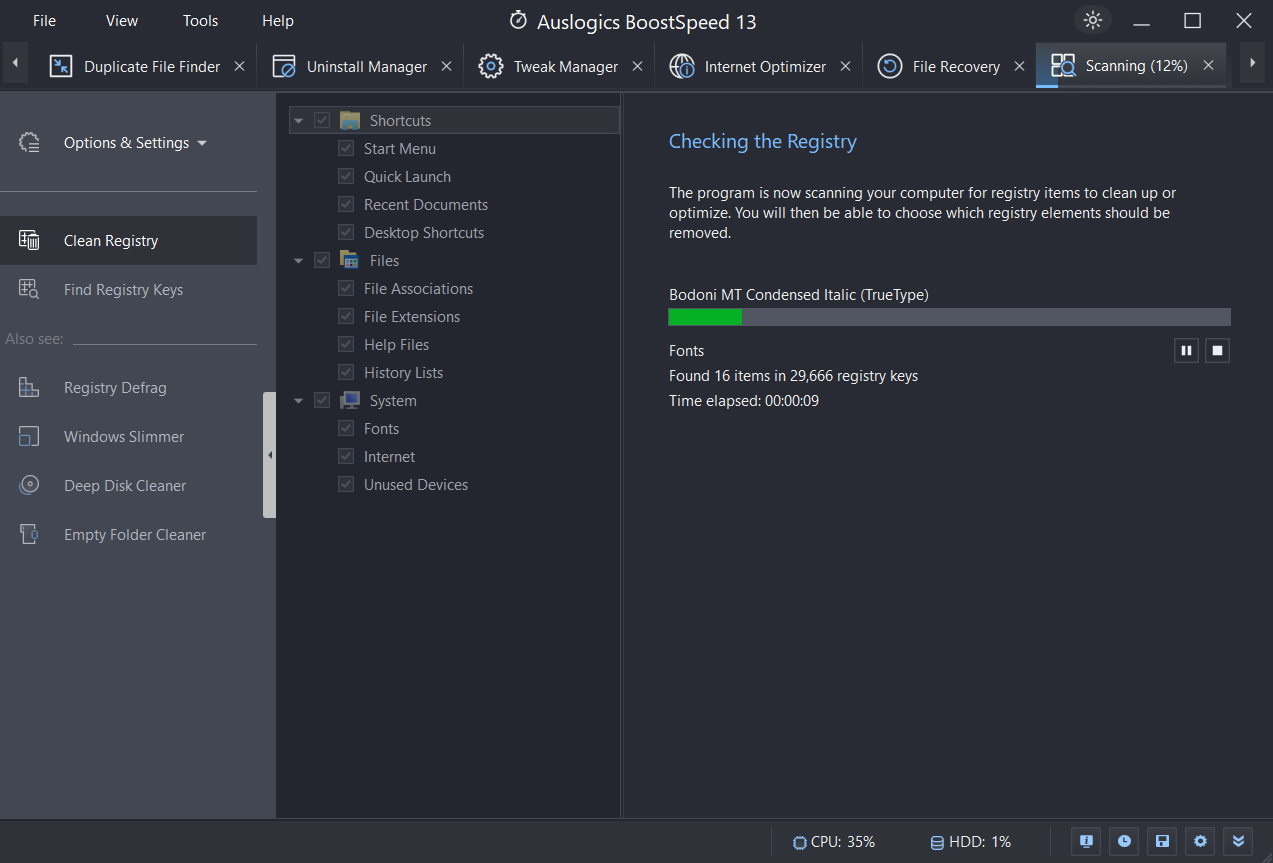Click the Empty Folder Cleaner icon

29,534
